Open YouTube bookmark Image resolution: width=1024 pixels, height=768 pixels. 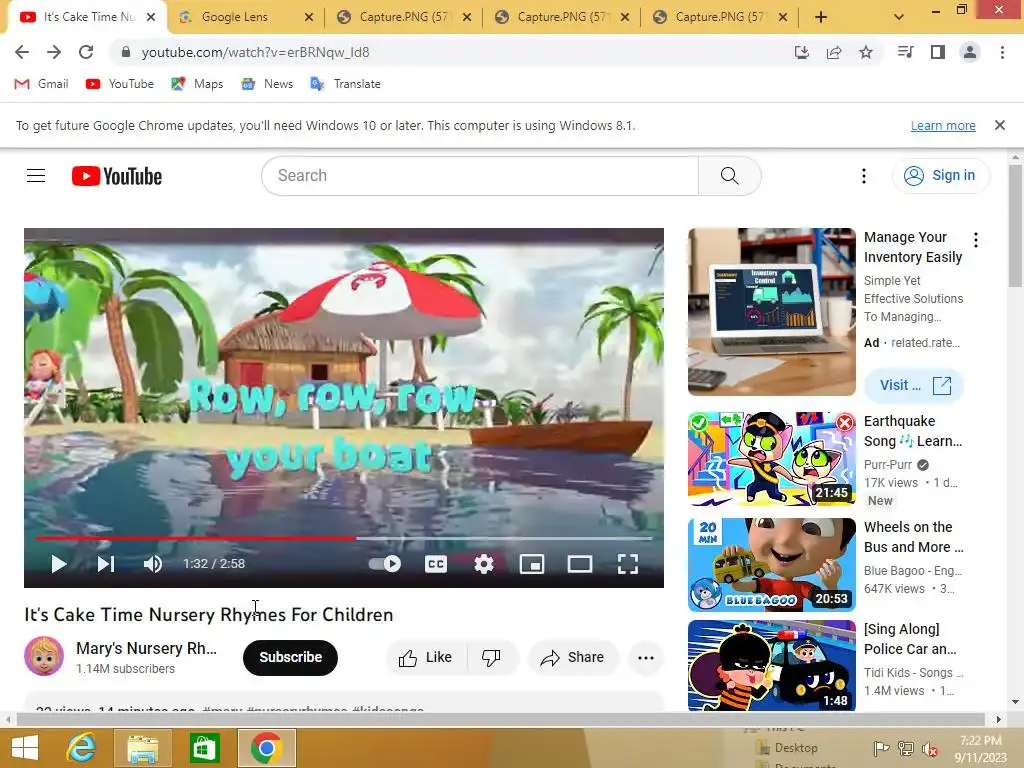(x=120, y=84)
